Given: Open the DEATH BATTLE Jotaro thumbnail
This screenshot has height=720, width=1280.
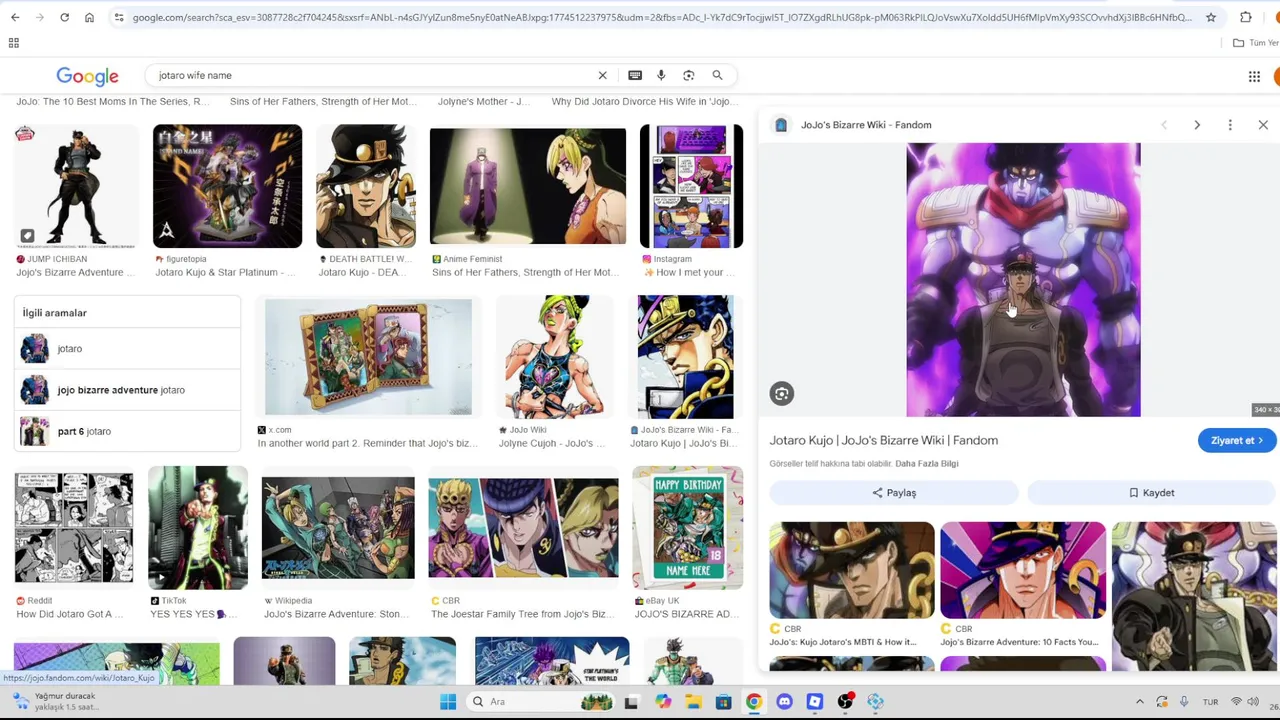Looking at the screenshot, I should click(x=366, y=187).
